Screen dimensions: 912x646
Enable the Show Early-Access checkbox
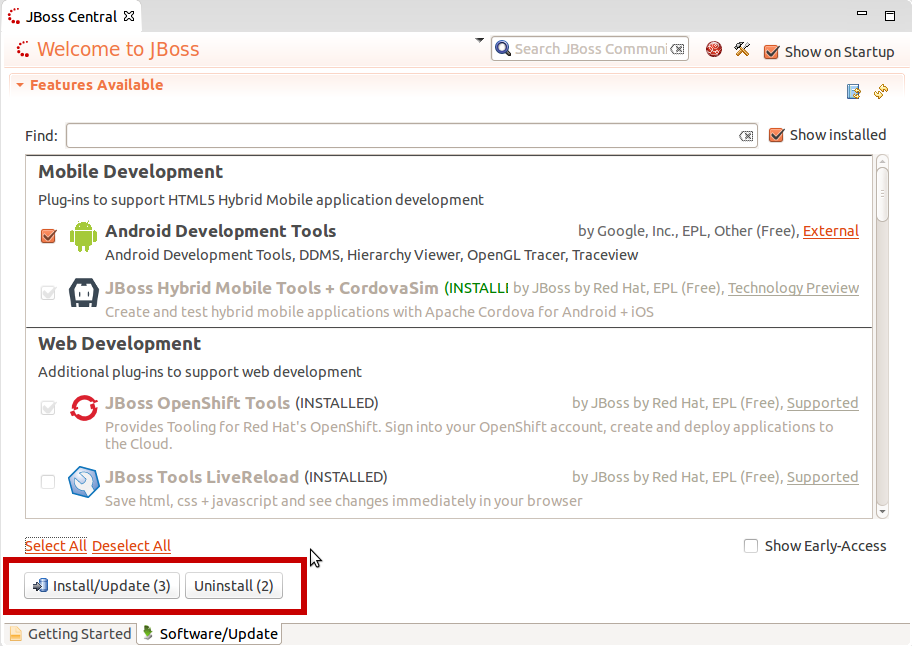[751, 546]
